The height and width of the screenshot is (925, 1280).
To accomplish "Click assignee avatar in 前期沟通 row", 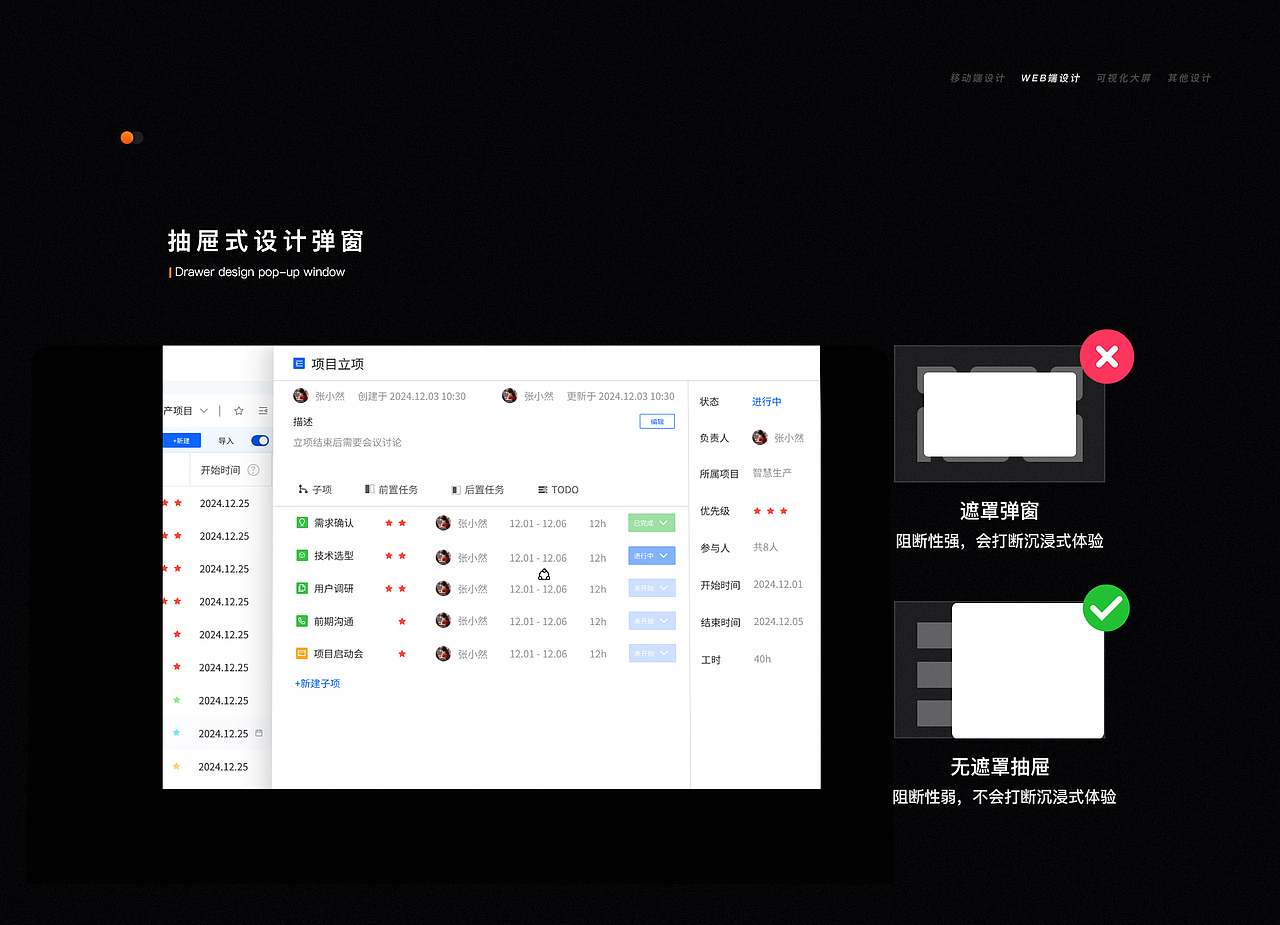I will pos(443,620).
